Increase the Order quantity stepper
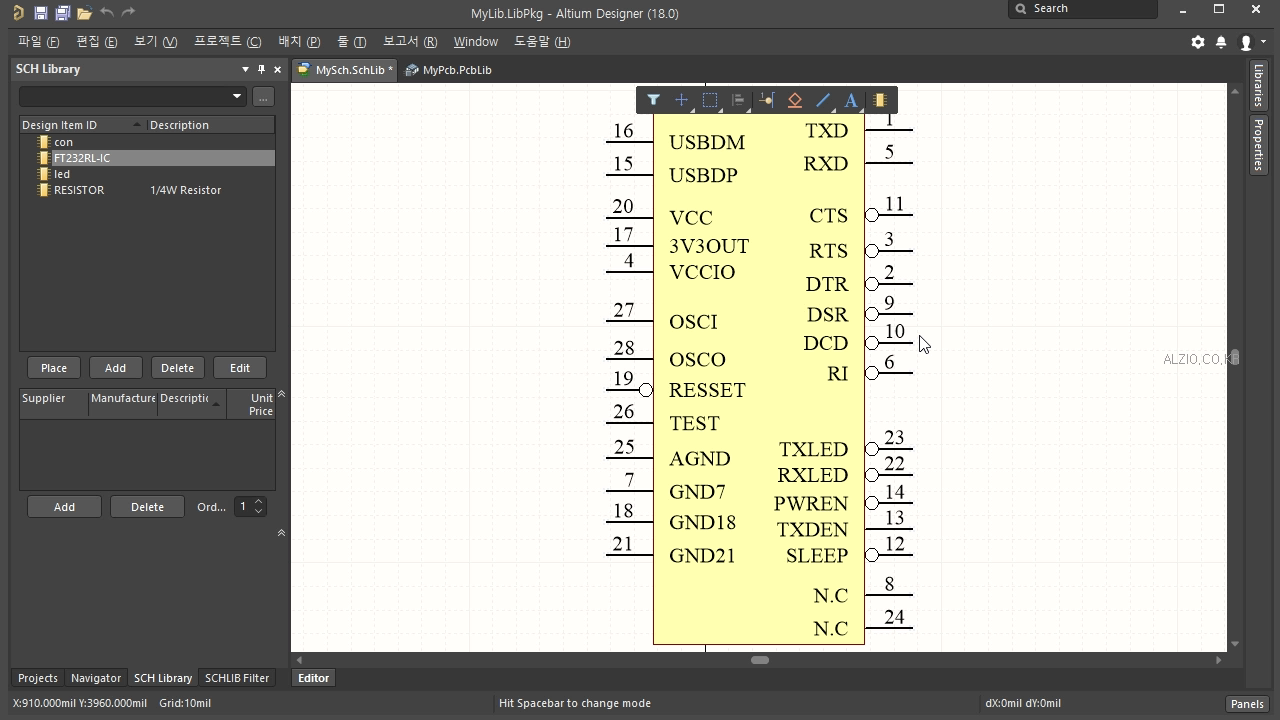This screenshot has height=720, width=1280. point(258,502)
